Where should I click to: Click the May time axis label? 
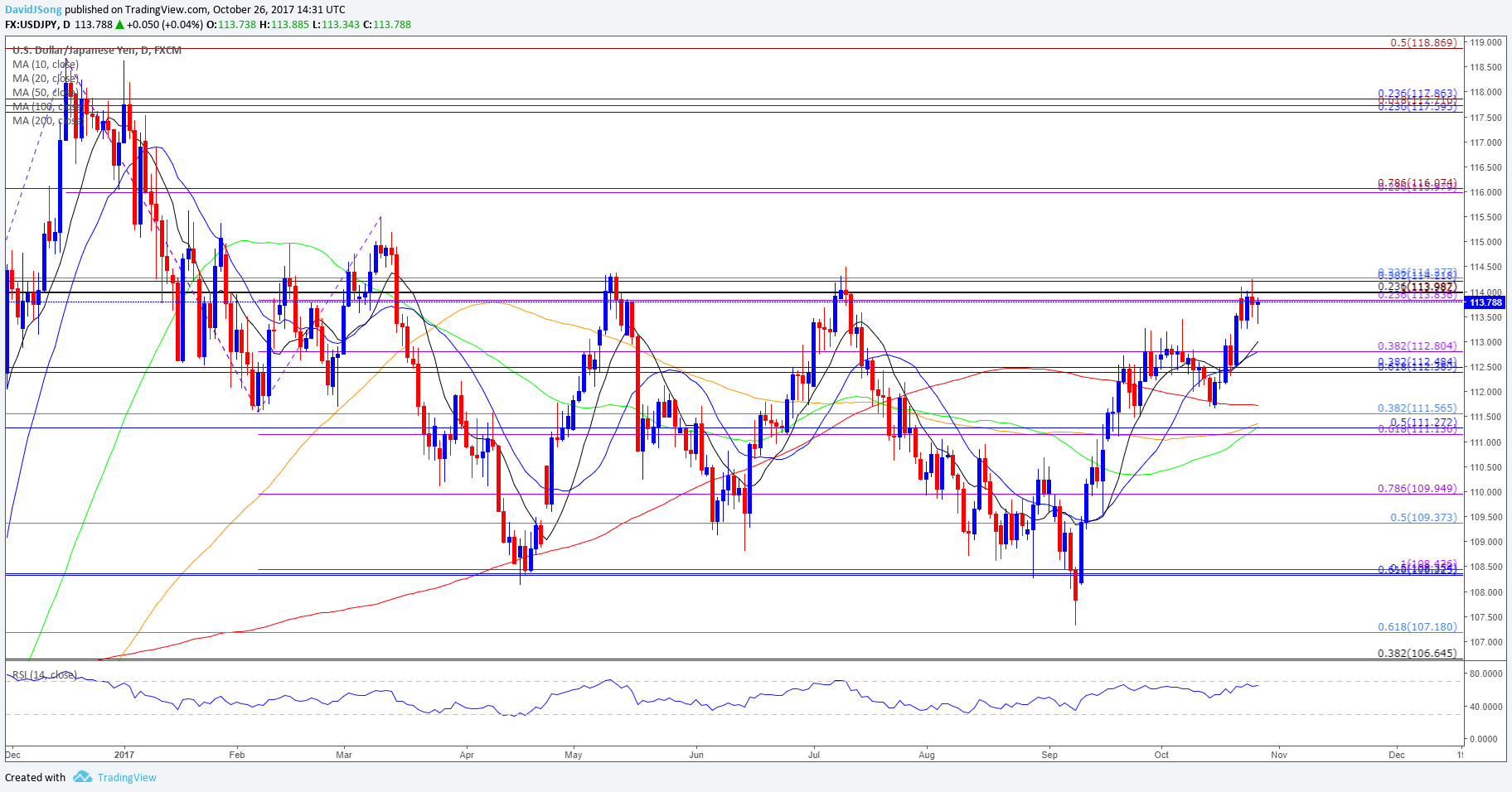pos(573,755)
